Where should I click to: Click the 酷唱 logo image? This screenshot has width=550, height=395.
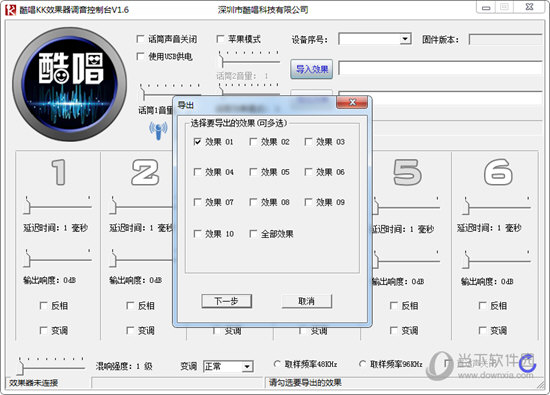[x=69, y=84]
